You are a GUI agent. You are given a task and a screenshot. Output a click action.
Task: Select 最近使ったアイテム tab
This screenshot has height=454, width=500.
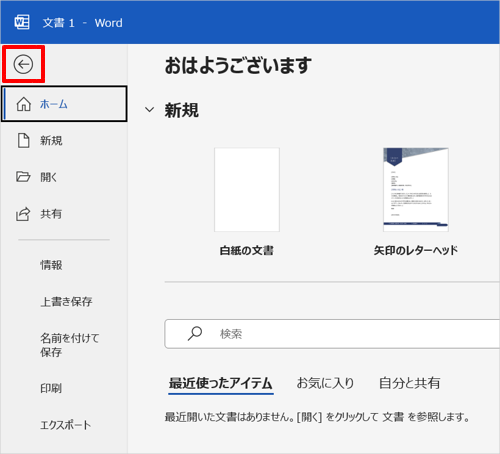coord(221,383)
